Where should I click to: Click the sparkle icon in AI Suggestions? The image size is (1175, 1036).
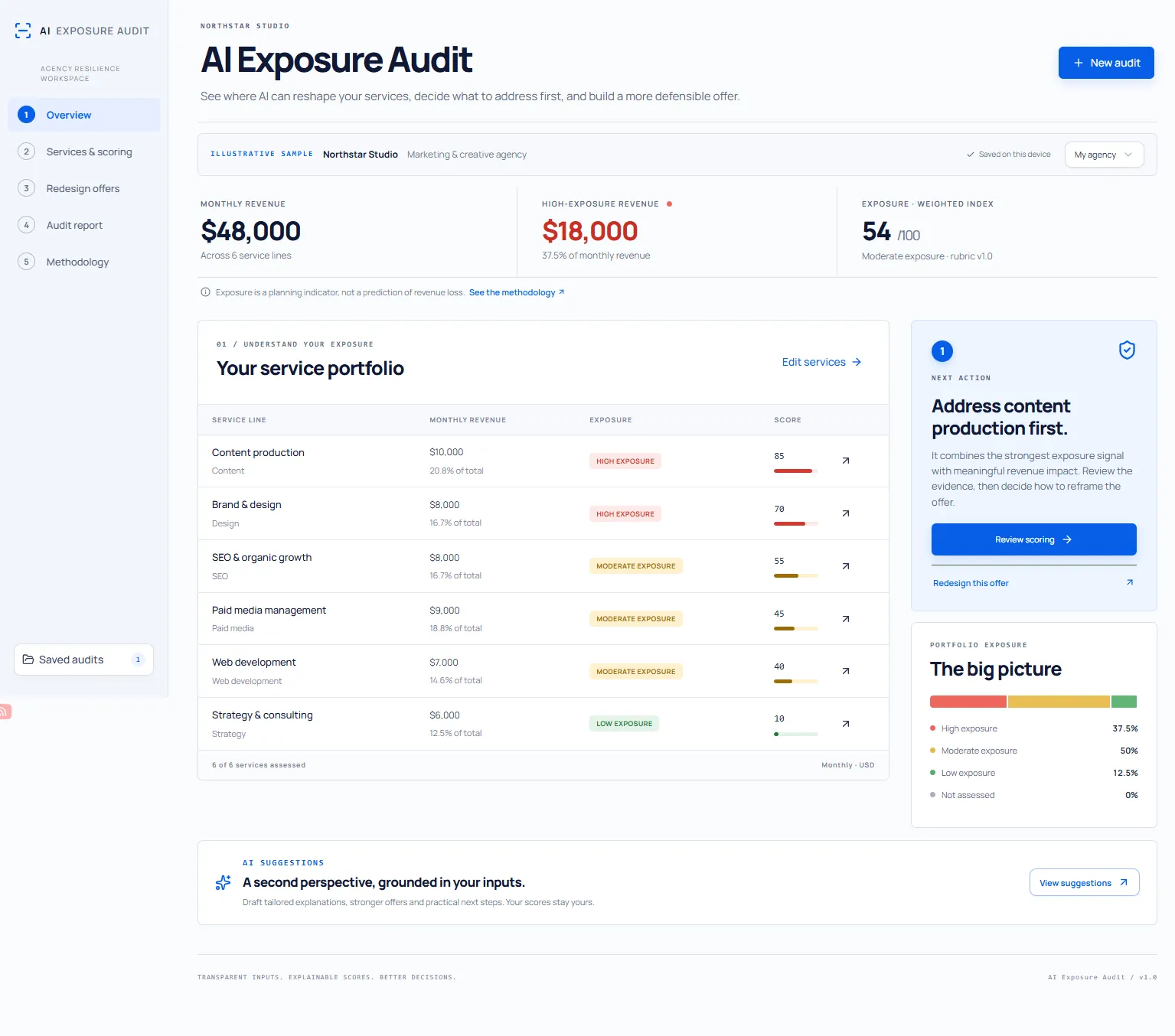point(223,883)
